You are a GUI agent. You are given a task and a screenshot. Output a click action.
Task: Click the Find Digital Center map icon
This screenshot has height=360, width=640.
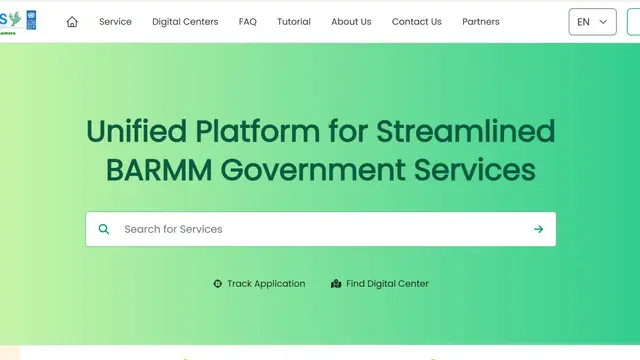tap(336, 284)
